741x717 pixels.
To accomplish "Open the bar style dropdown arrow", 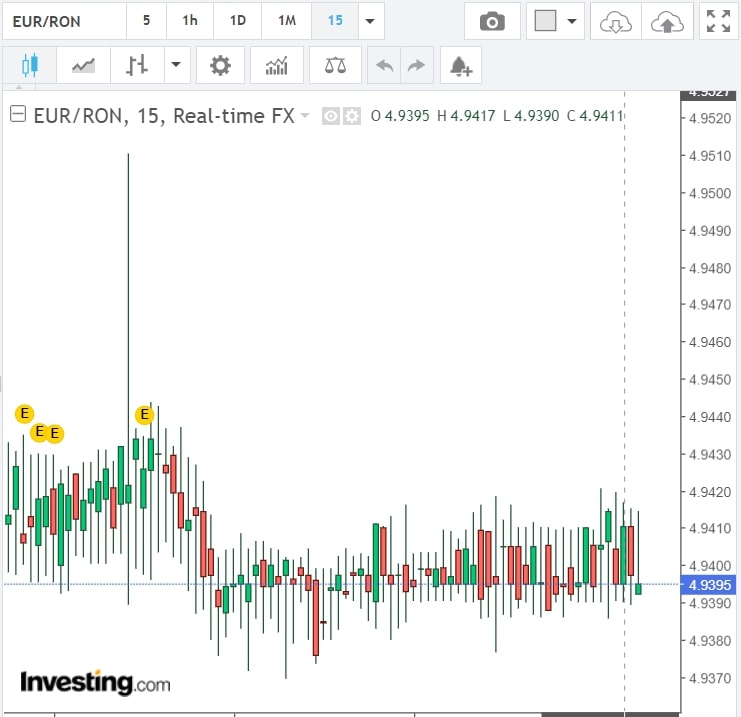I will point(176,66).
